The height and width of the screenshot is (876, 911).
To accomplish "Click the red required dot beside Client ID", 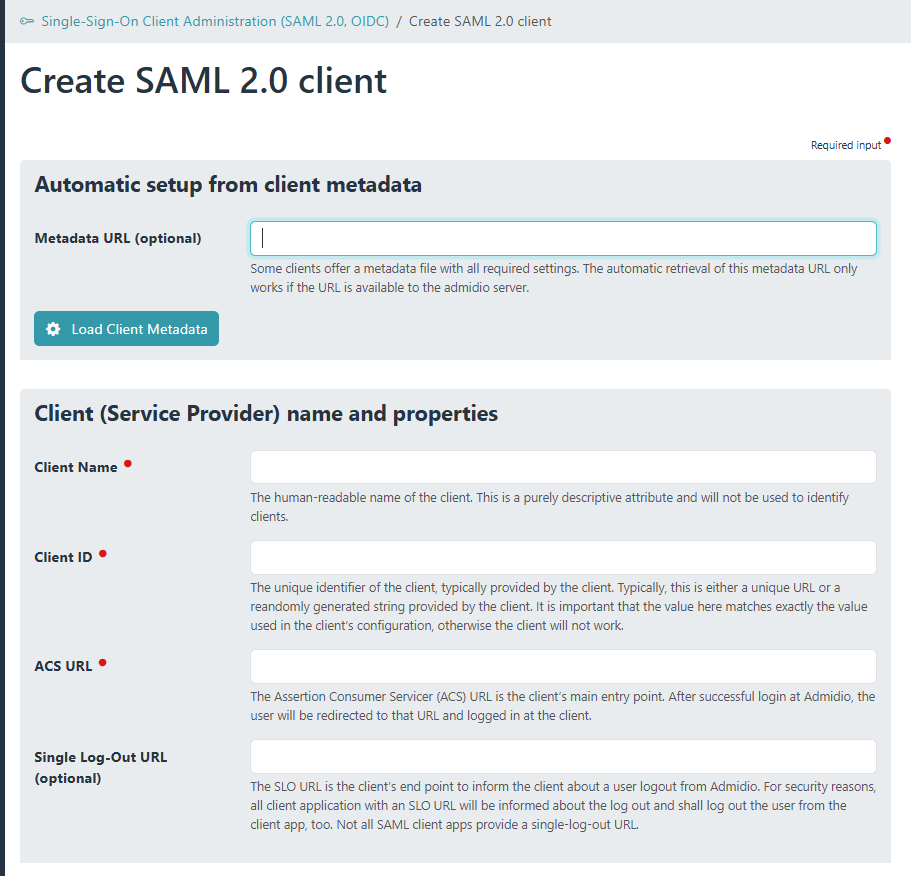I will coord(103,554).
